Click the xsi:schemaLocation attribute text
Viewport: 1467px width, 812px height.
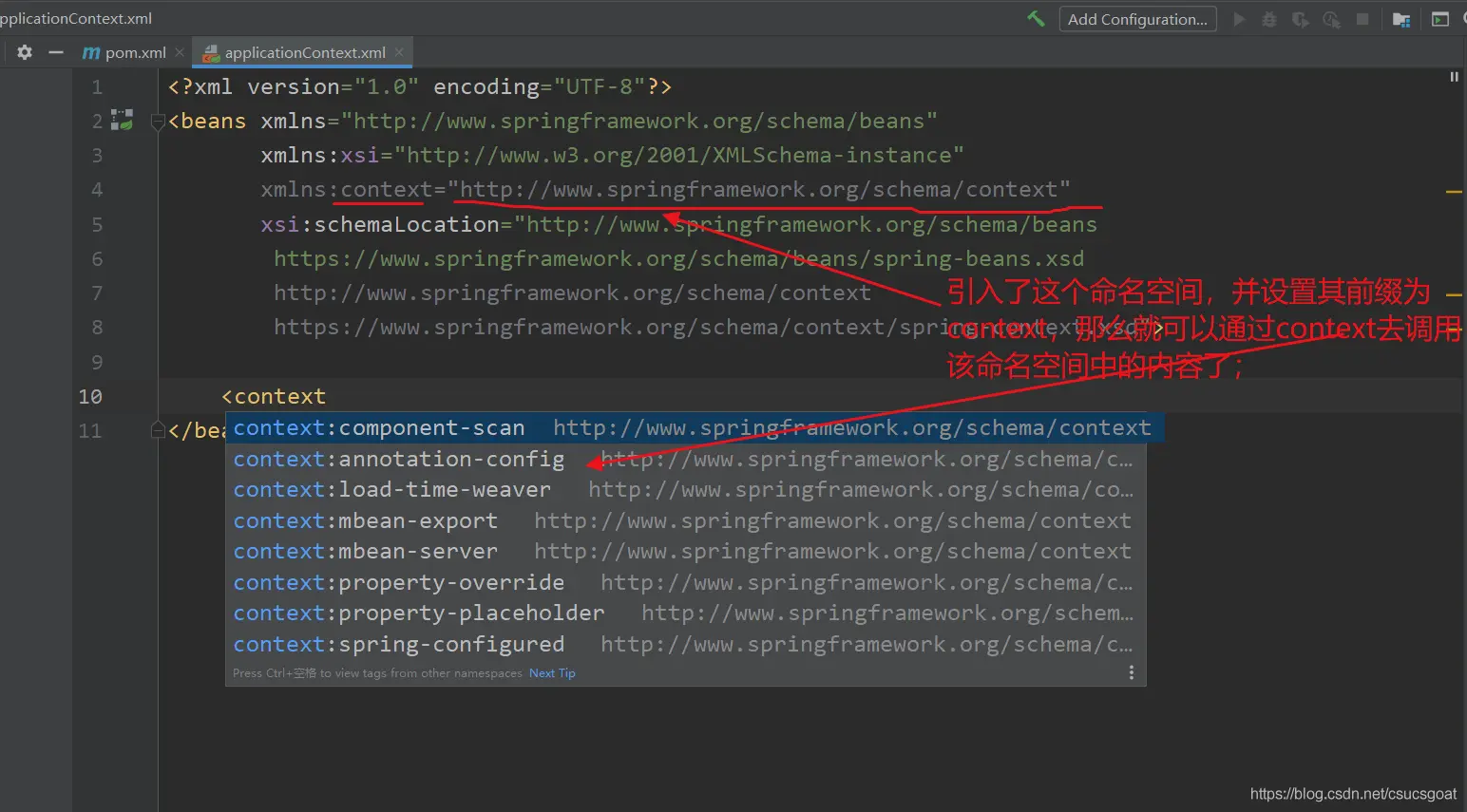tap(679, 225)
